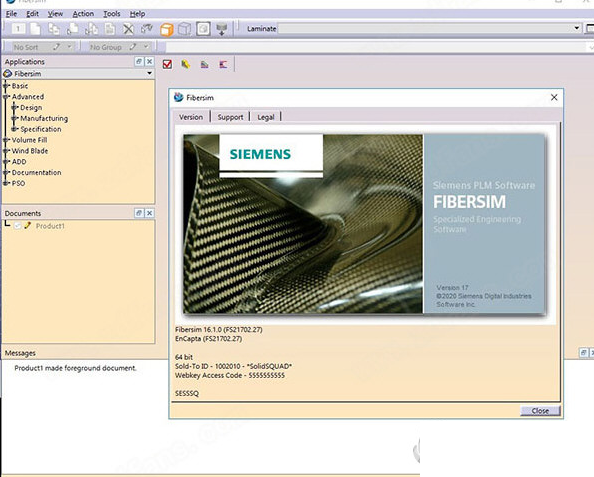The image size is (594, 477).
Task: Float the Applications panel
Action: click(x=139, y=61)
